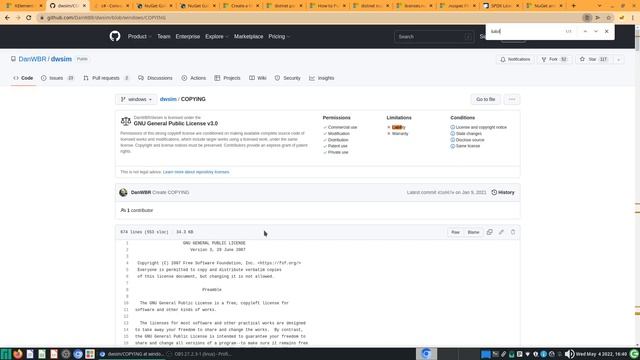Switch to the Projects tab
This screenshot has height=360, width=640.
227,78
